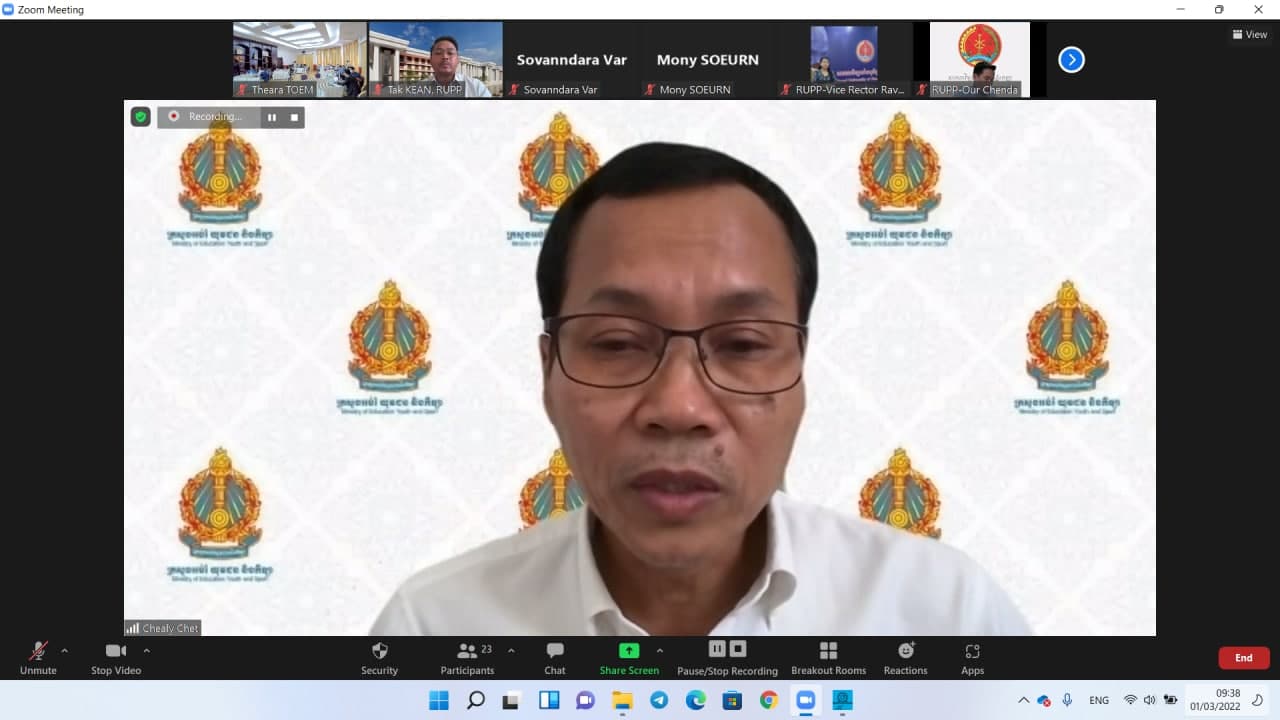Open the Apps panel
Screen dimensions: 1280x720
pyautogui.click(x=972, y=658)
